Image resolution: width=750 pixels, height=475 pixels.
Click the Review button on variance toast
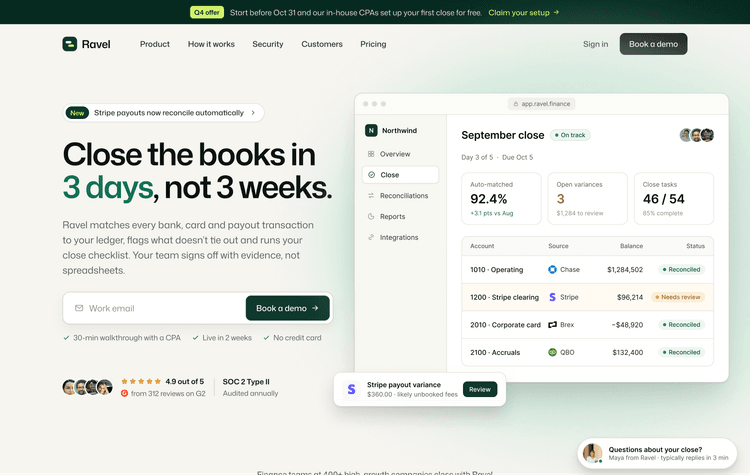[480, 389]
